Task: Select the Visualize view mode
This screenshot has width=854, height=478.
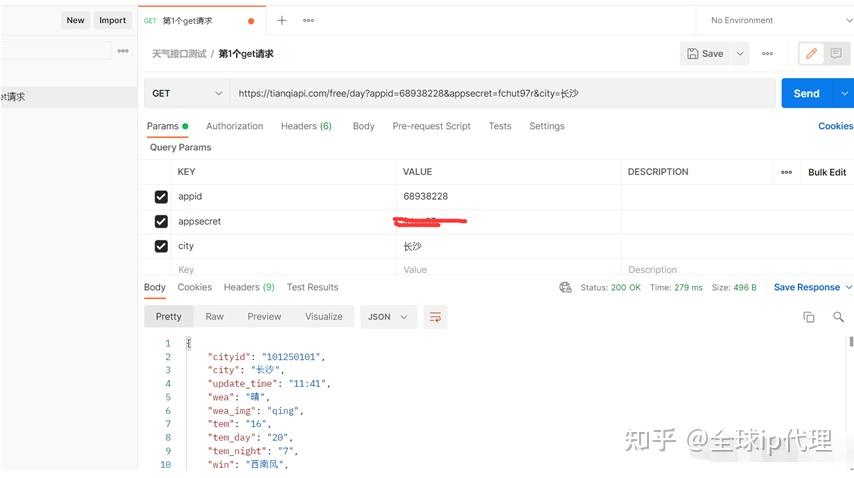Action: coord(324,317)
